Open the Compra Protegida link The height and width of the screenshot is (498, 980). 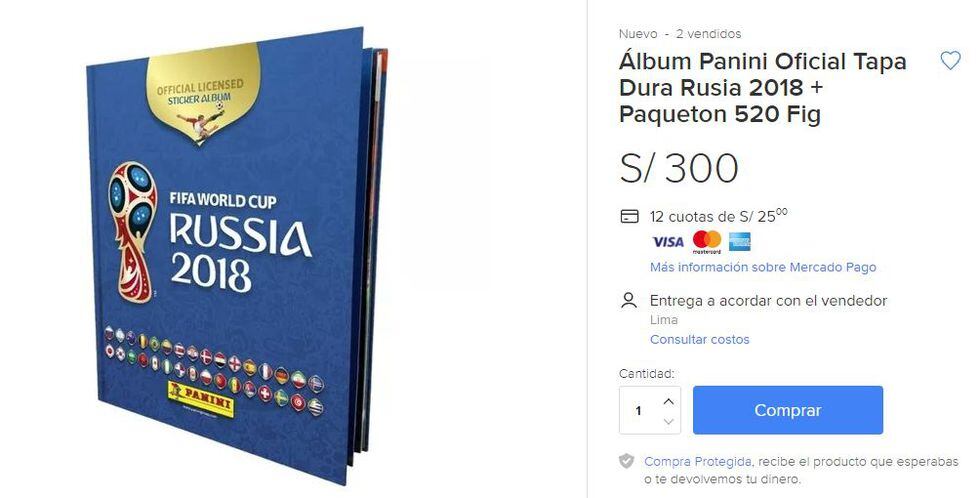tap(698, 462)
